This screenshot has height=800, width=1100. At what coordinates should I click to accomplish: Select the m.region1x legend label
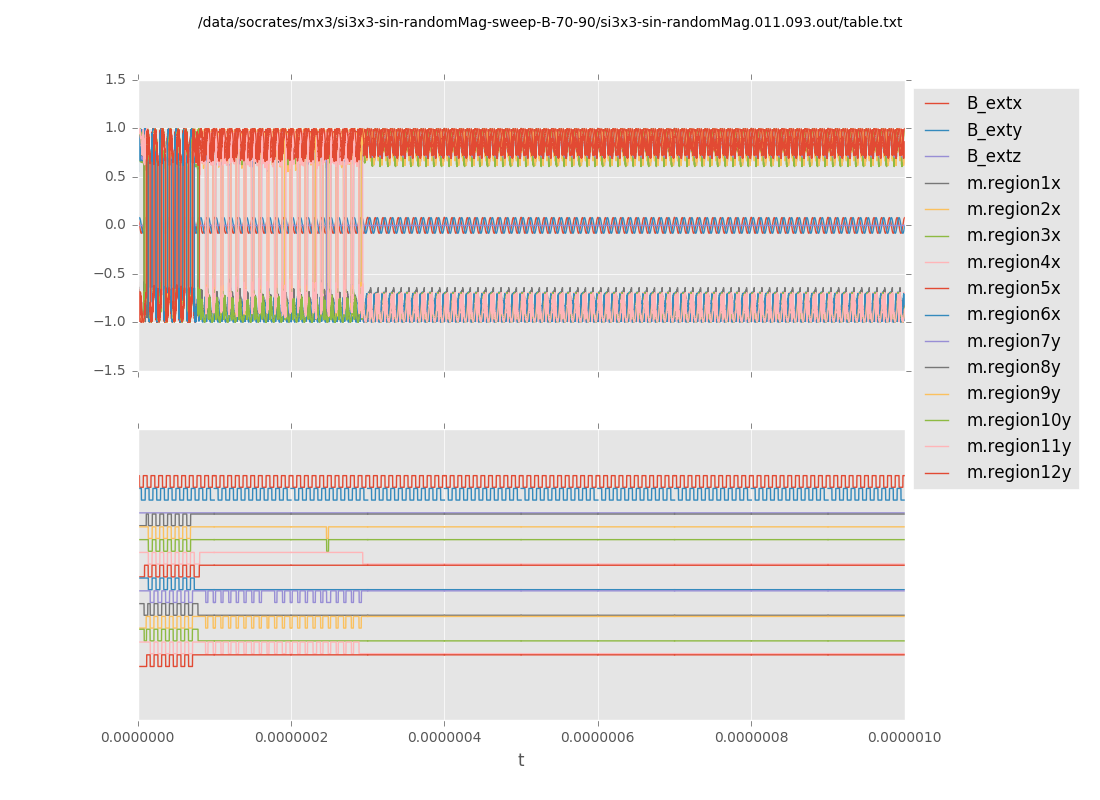(1013, 183)
